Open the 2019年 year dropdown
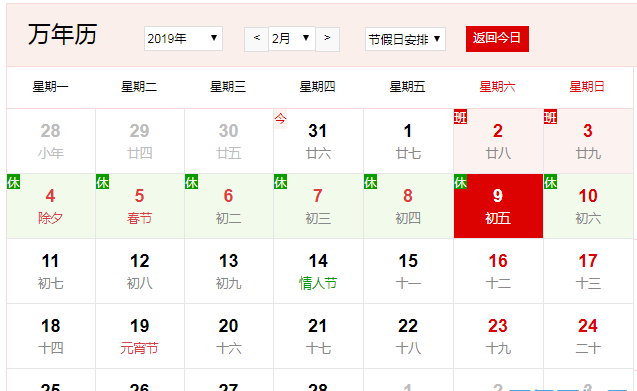Viewport: 637px width, 391px height. coord(183,39)
